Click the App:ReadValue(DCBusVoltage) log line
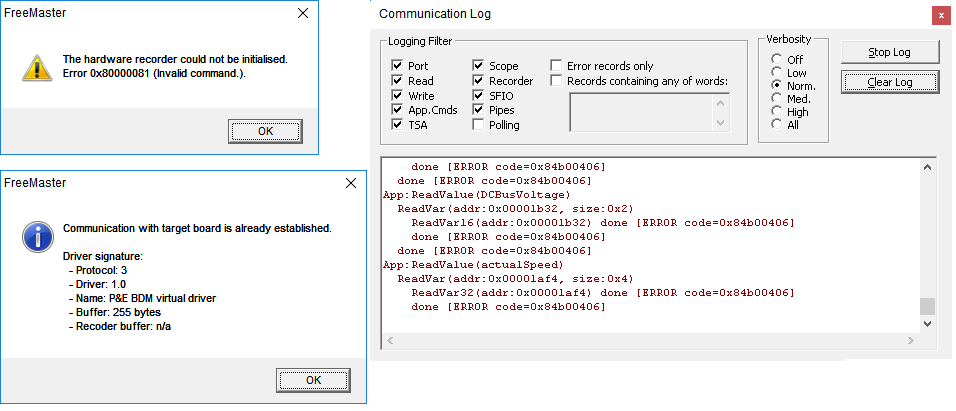 pos(477,195)
